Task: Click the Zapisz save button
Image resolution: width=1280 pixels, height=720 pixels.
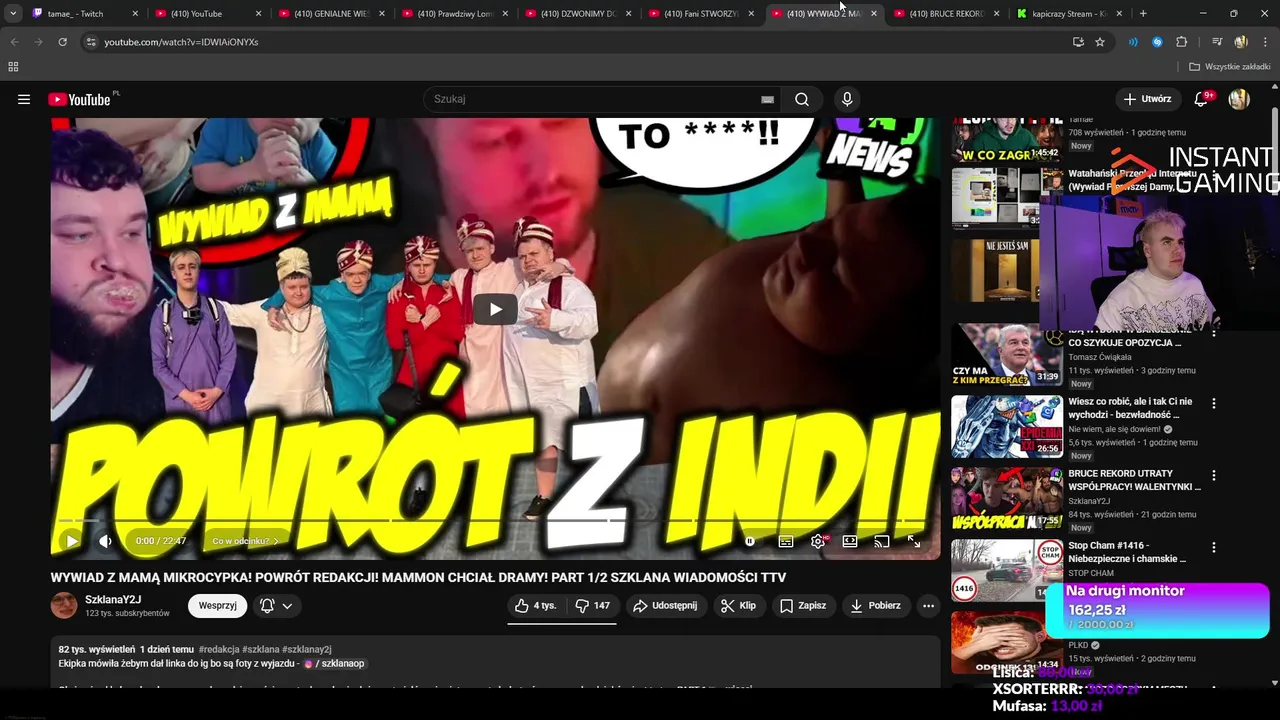Action: [803, 606]
